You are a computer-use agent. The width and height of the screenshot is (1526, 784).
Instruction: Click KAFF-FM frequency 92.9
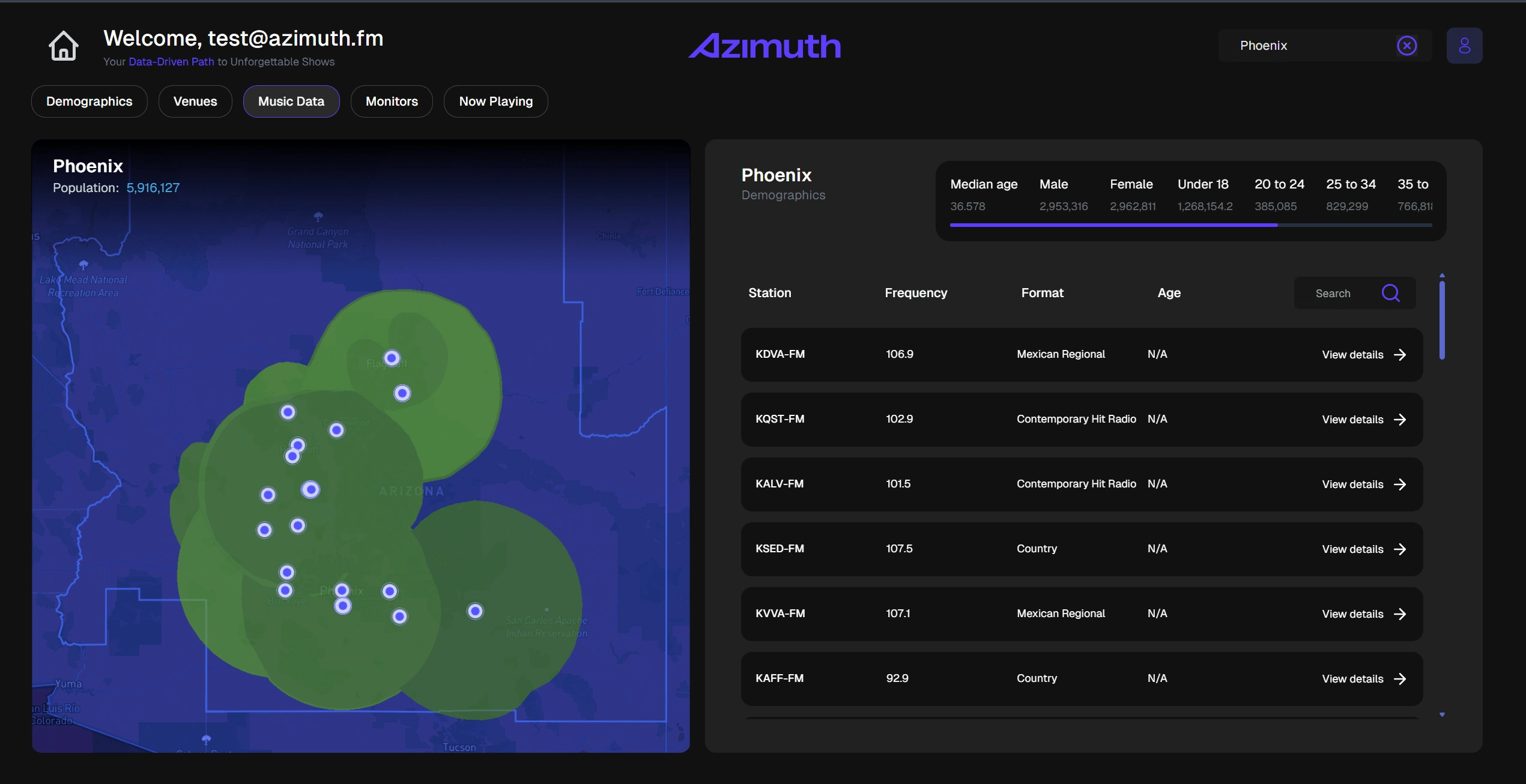[897, 678]
